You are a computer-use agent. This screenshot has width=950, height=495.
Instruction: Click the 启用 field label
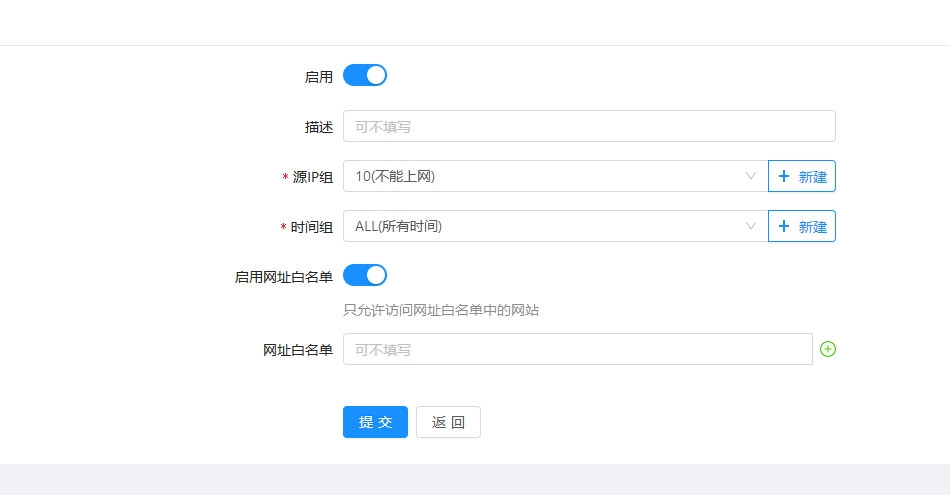coord(318,77)
